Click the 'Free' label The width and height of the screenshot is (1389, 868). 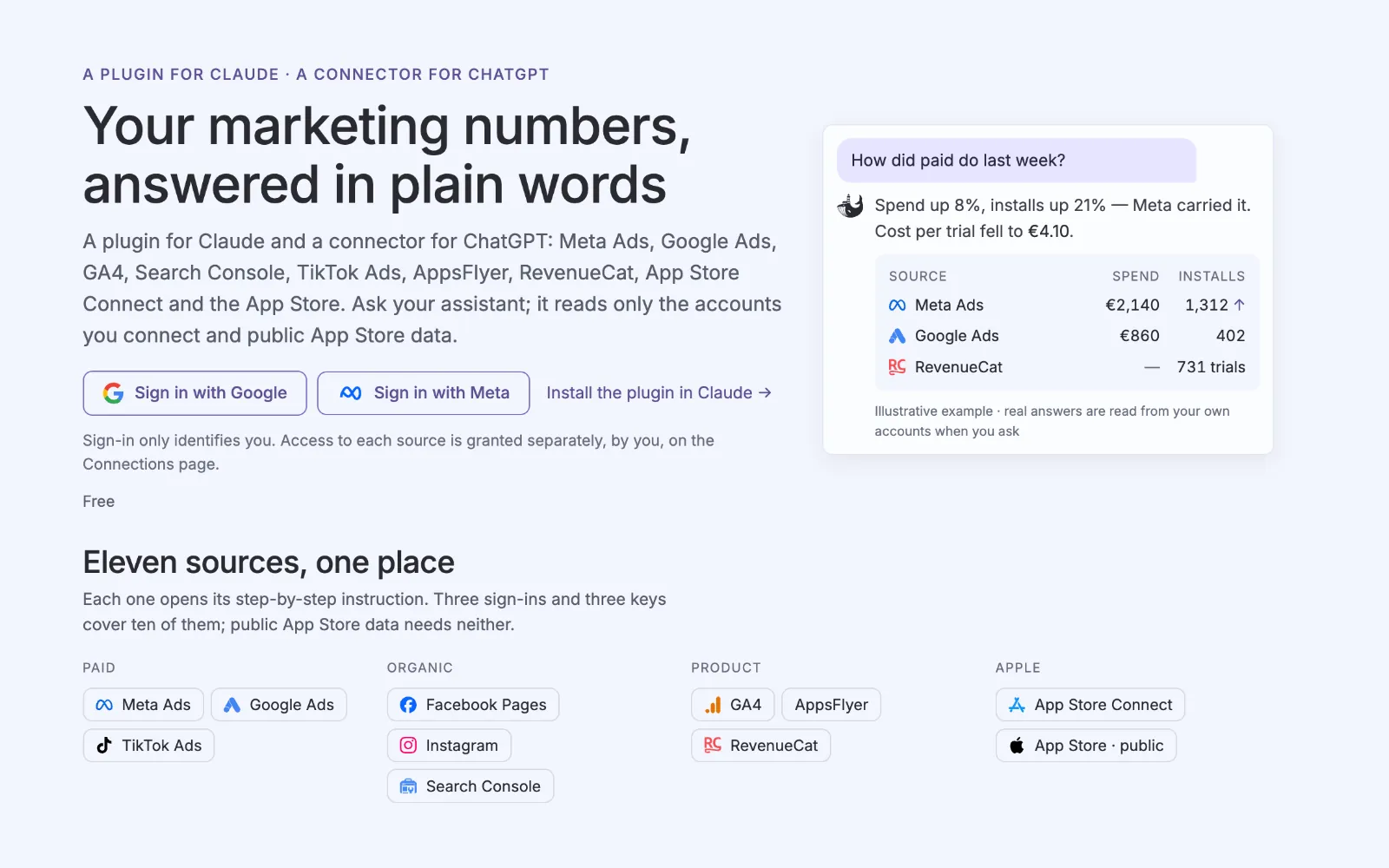pyautogui.click(x=99, y=502)
